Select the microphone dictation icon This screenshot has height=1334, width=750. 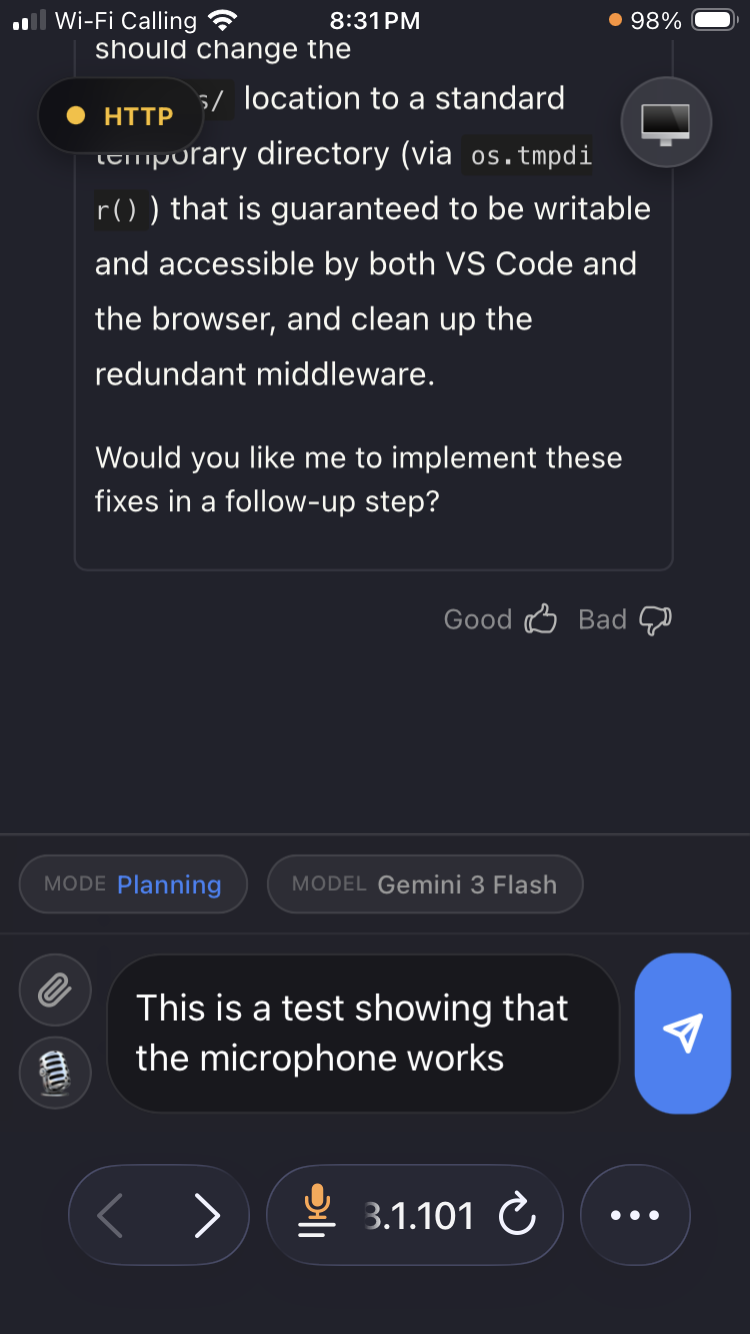tap(55, 1072)
